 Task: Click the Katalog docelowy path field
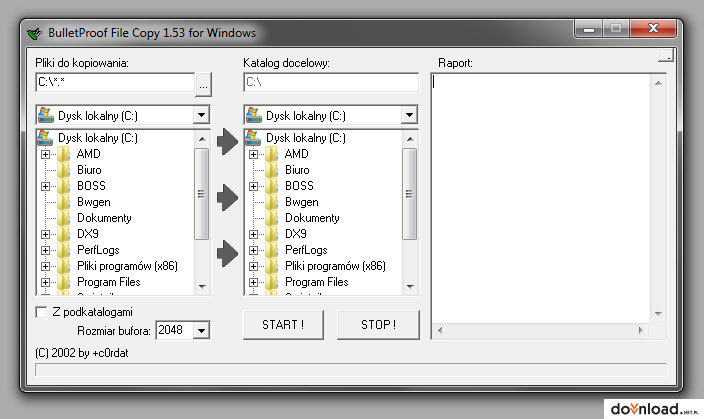(x=331, y=83)
